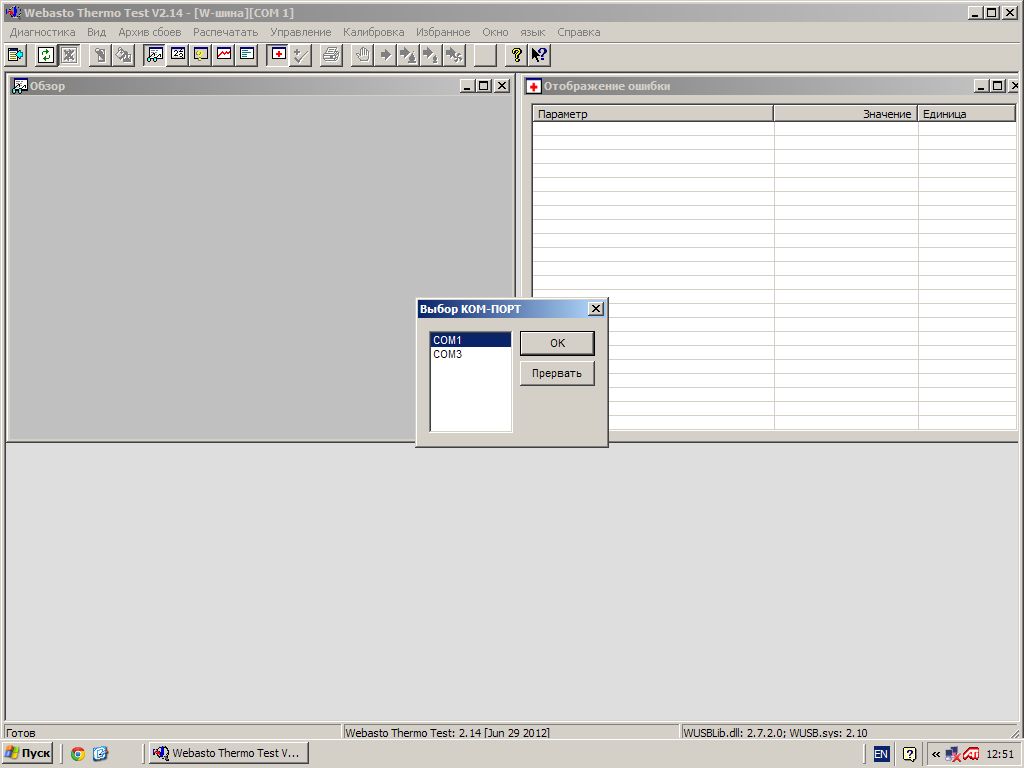Expand hidden tray icons chevron
Screen dimensions: 1024x768
(935, 754)
